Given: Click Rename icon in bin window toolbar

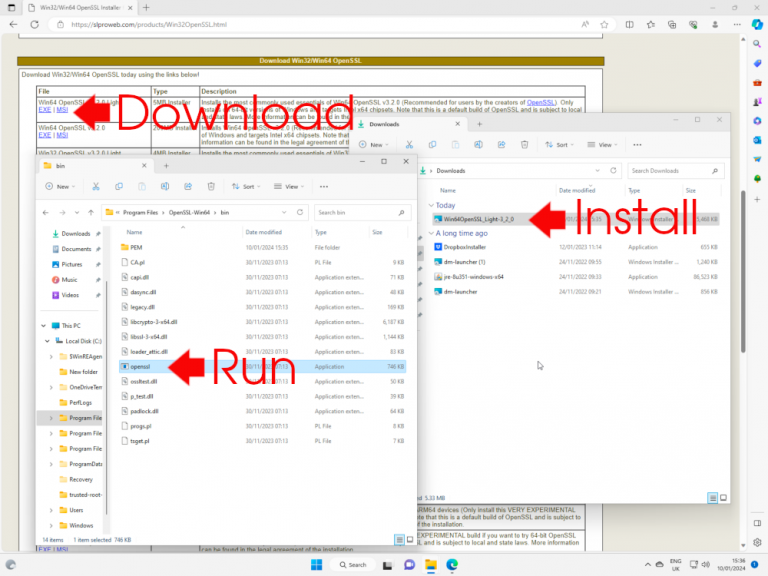Looking at the screenshot, I should pyautogui.click(x=165, y=187).
